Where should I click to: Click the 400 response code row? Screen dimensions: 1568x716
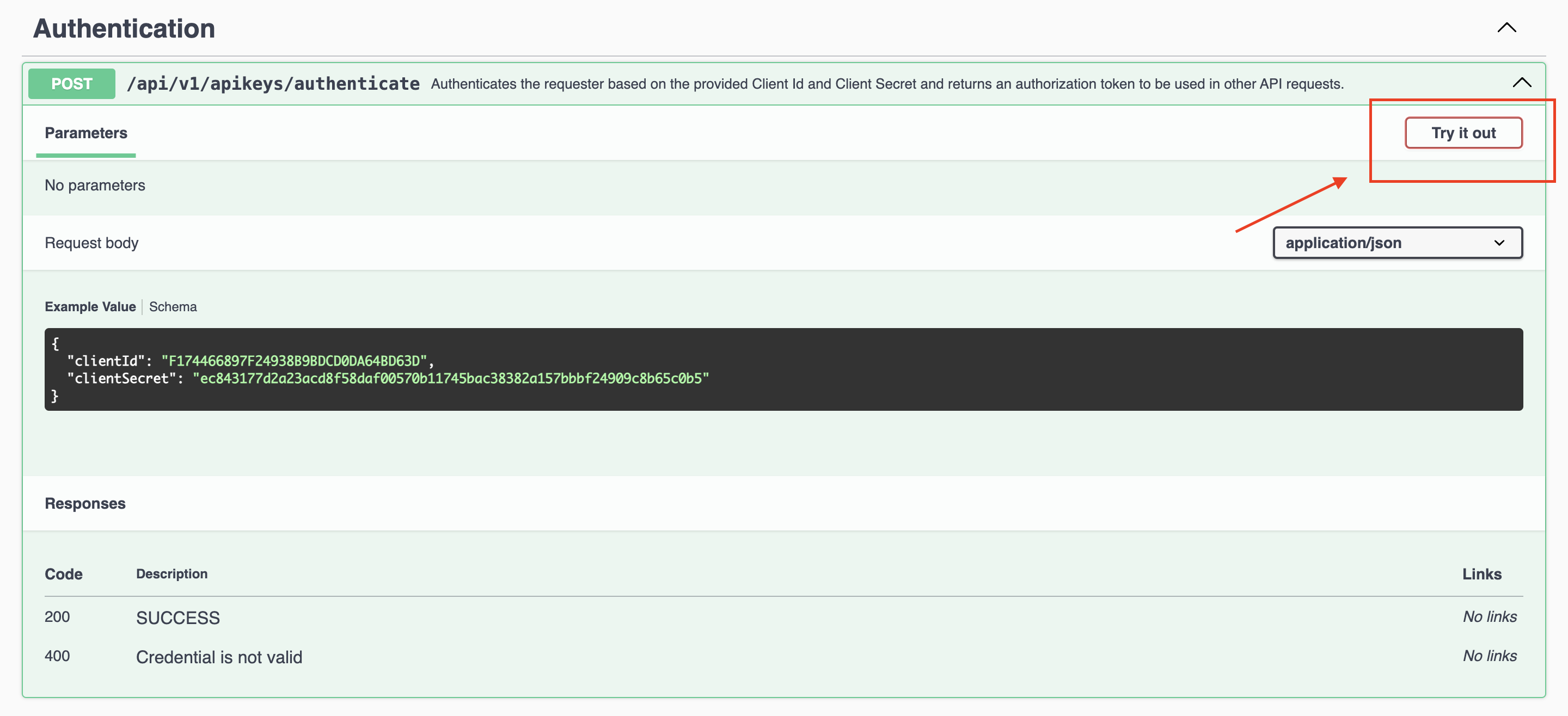pyautogui.click(x=57, y=656)
